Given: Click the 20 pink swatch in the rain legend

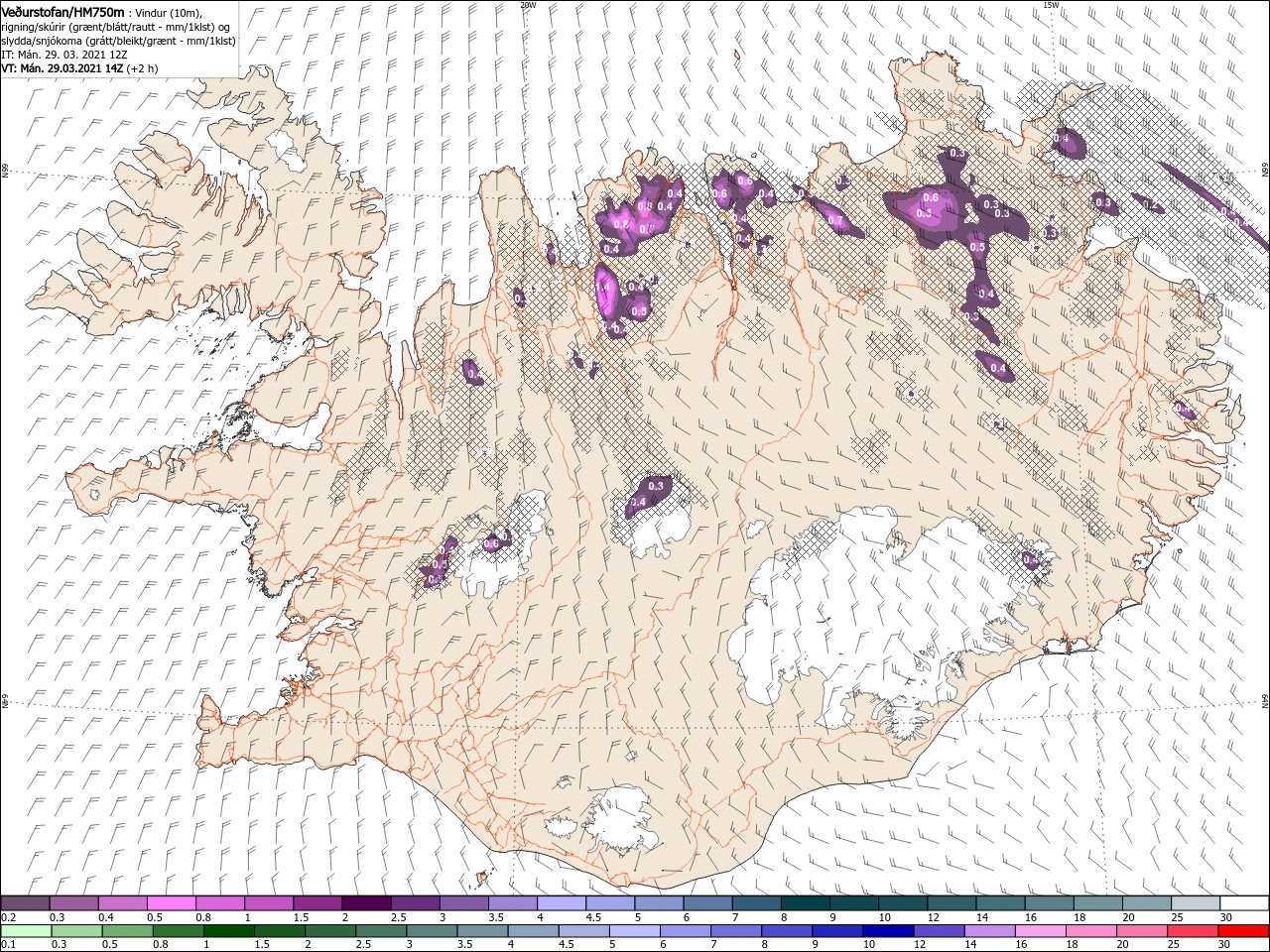Looking at the screenshot, I should [x=1140, y=931].
